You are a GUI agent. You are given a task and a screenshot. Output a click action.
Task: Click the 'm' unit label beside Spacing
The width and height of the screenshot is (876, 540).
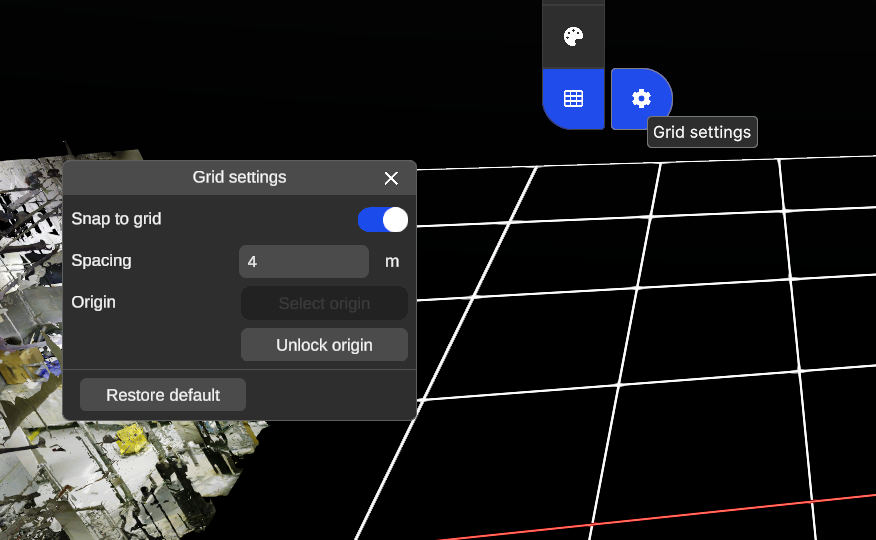(392, 261)
